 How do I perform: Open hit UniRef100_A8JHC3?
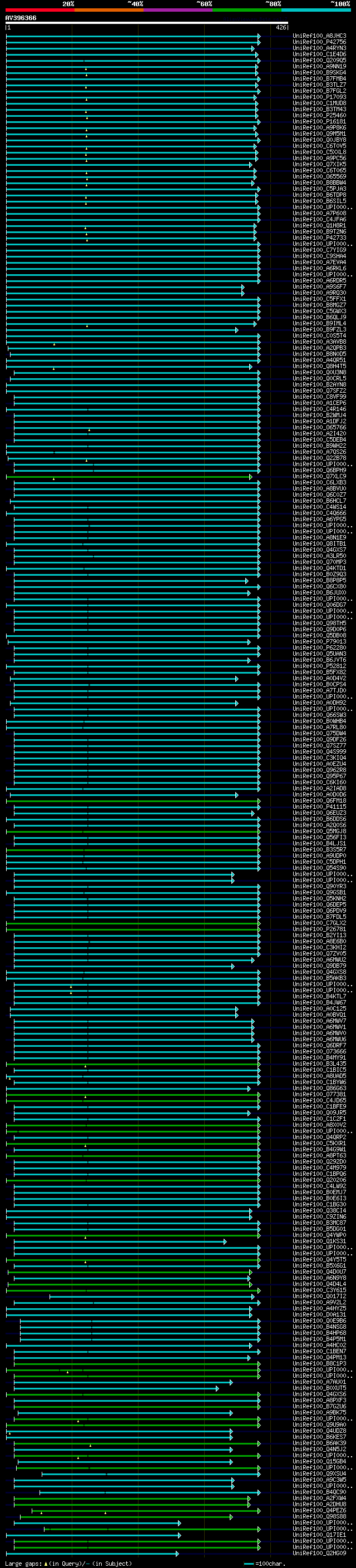tap(319, 36)
